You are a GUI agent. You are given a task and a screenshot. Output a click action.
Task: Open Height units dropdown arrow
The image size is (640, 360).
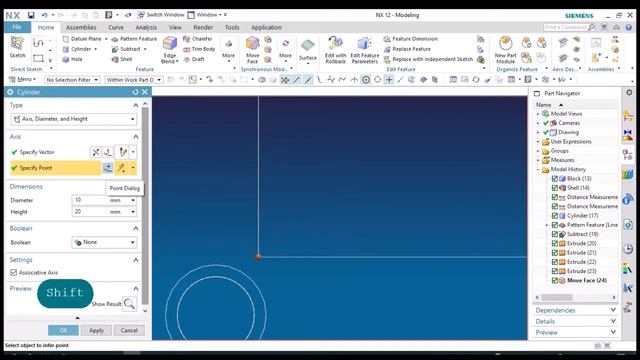tap(133, 212)
